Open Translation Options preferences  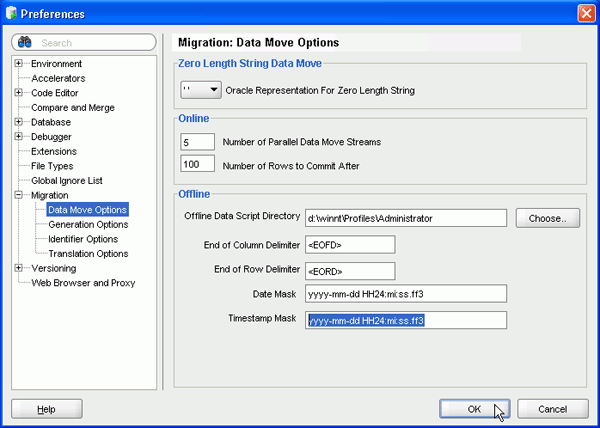(x=87, y=254)
